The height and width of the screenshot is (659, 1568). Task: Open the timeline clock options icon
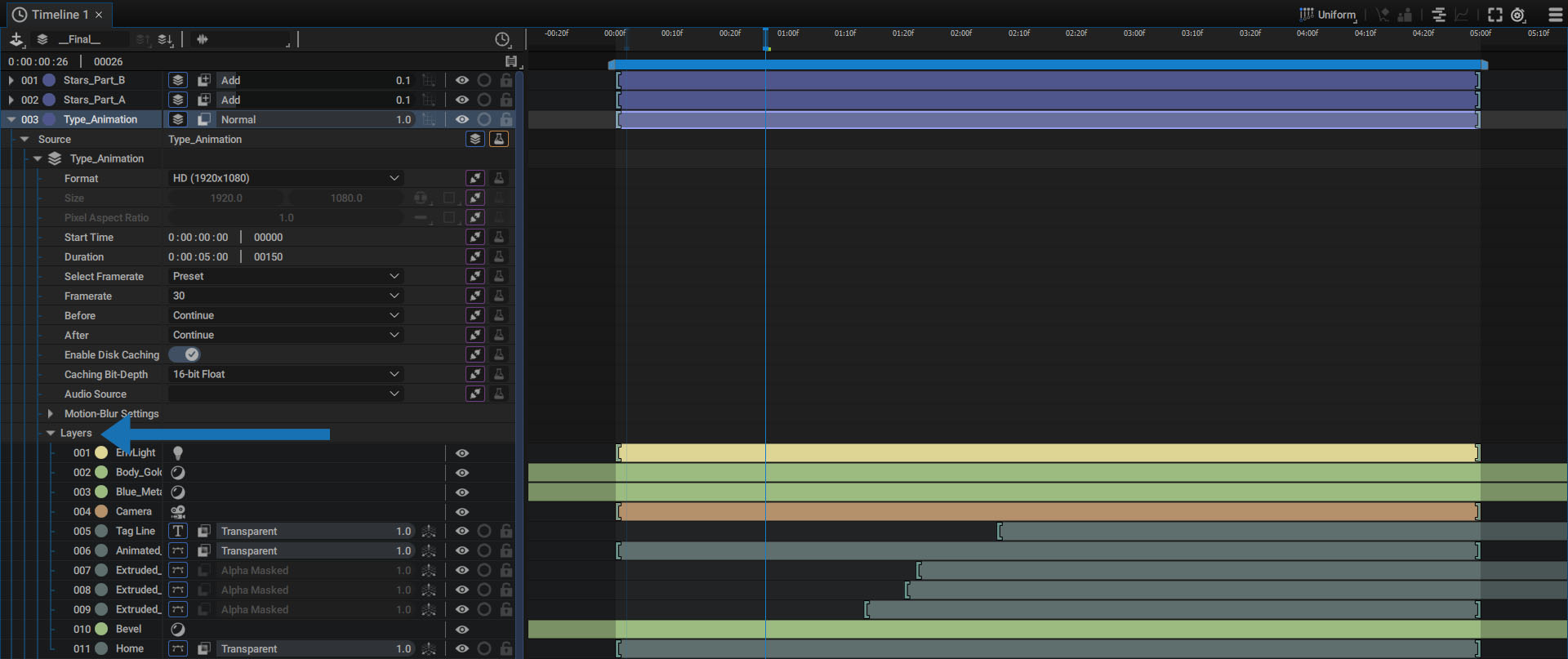click(x=502, y=39)
